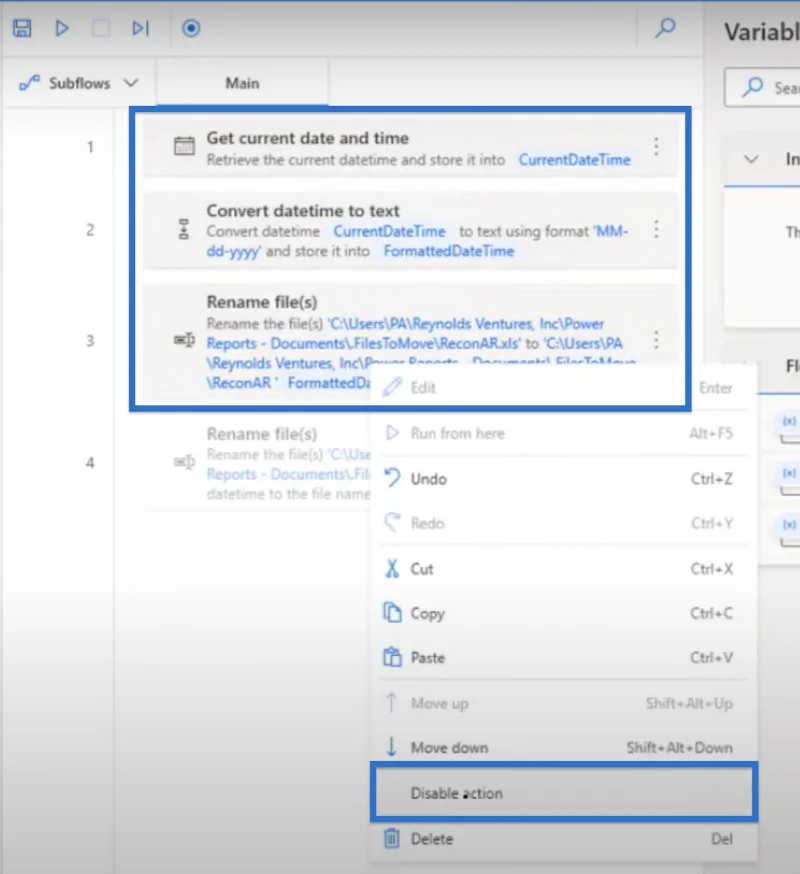Click the line number 3 in the gutter
Screen dimensions: 800x874
point(90,340)
